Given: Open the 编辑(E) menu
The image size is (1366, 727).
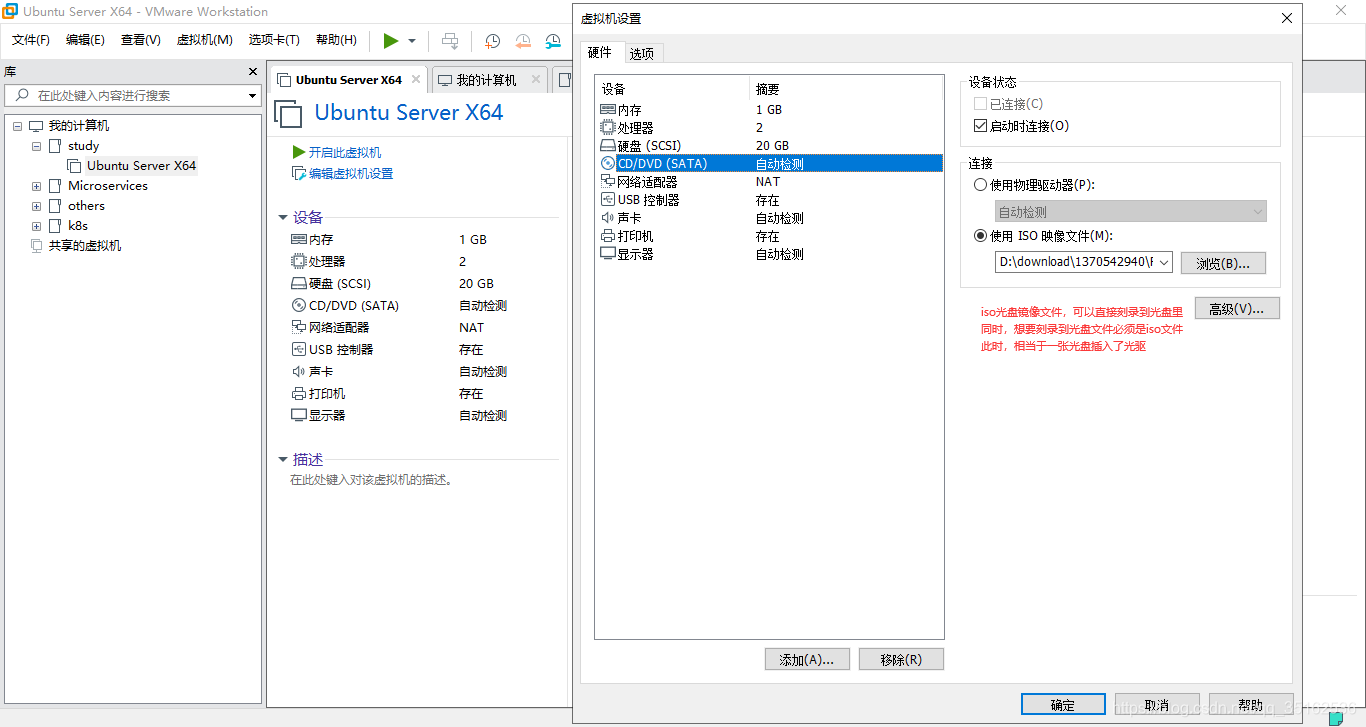Looking at the screenshot, I should [x=85, y=40].
